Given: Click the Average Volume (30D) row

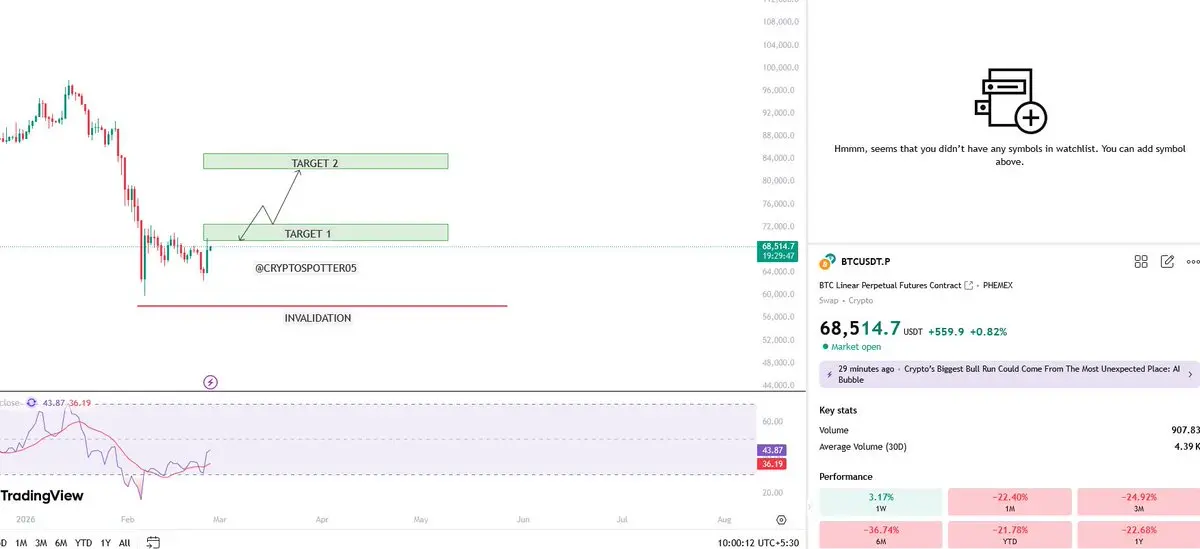Looking at the screenshot, I should coord(1009,446).
